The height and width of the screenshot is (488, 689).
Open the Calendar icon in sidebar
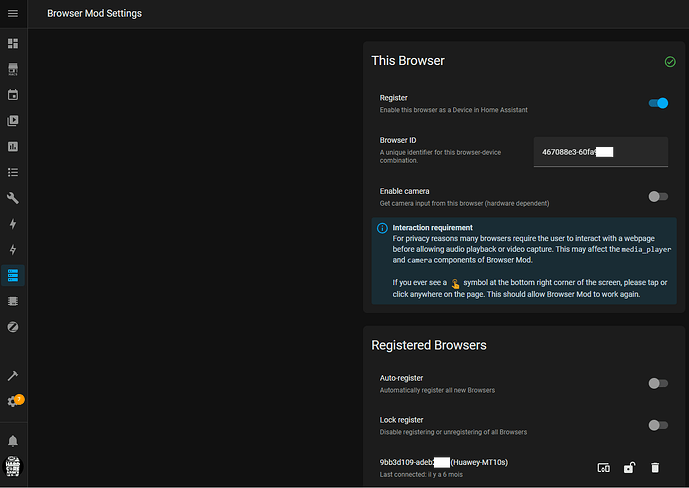[x=13, y=95]
